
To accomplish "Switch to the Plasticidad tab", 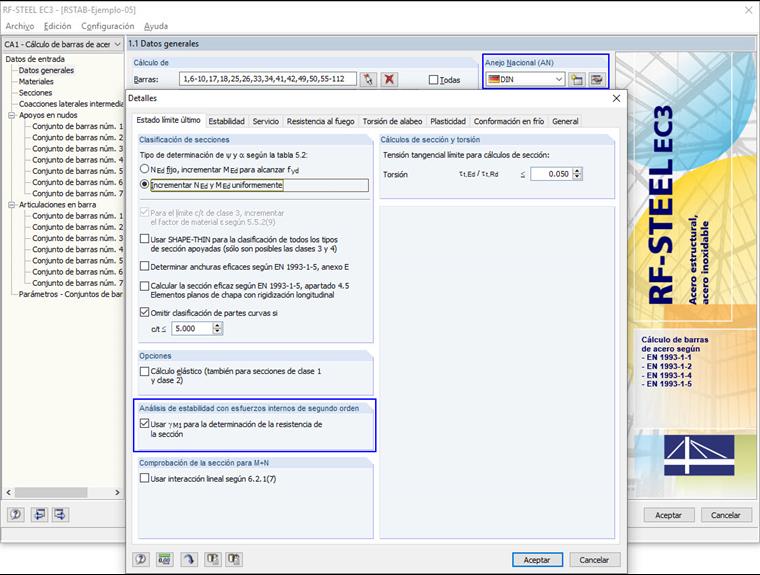I will [448, 121].
